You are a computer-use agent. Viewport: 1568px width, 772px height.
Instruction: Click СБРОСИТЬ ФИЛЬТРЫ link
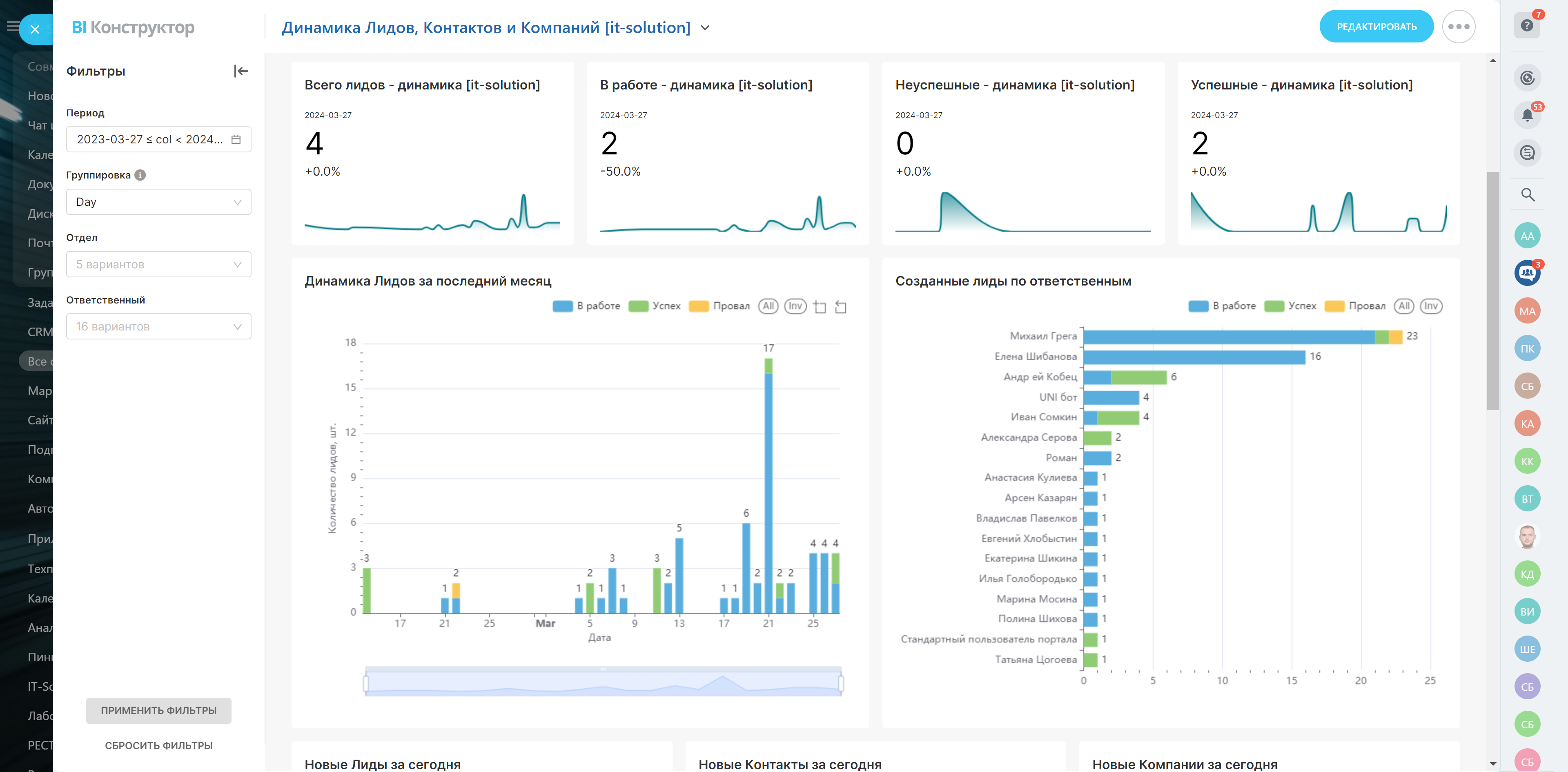tap(158, 745)
